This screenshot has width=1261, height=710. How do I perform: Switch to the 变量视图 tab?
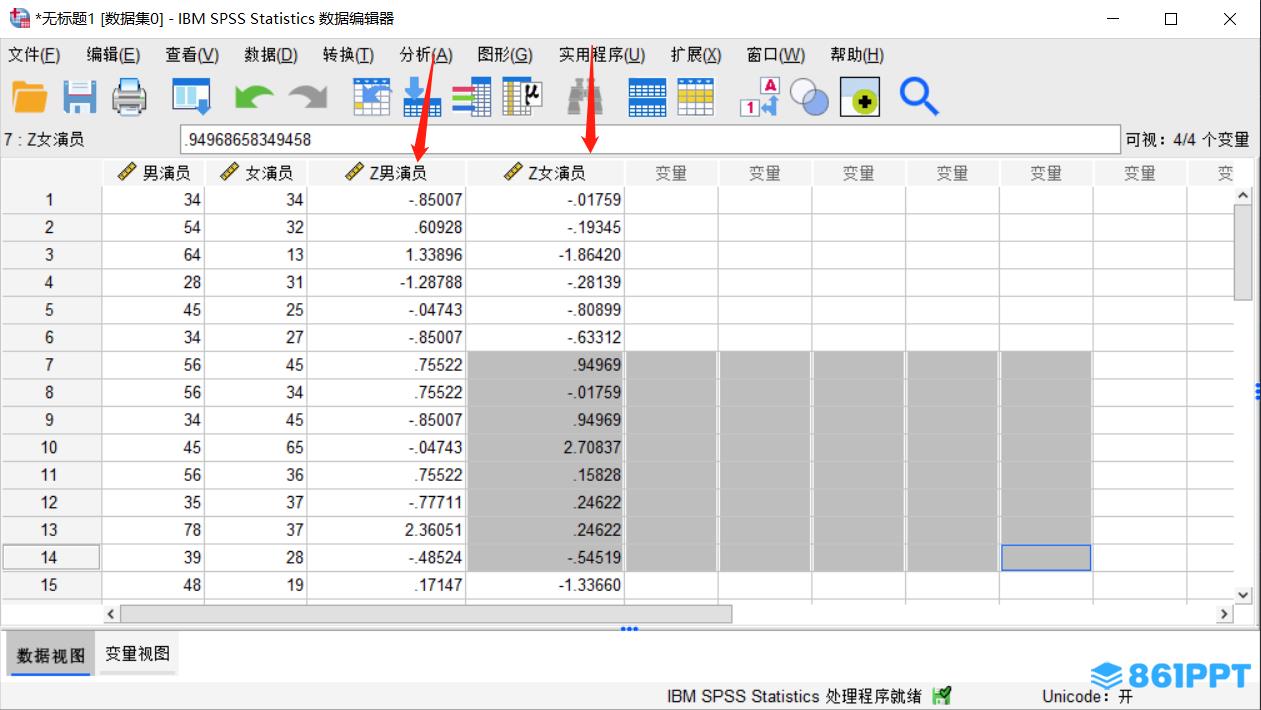point(138,655)
